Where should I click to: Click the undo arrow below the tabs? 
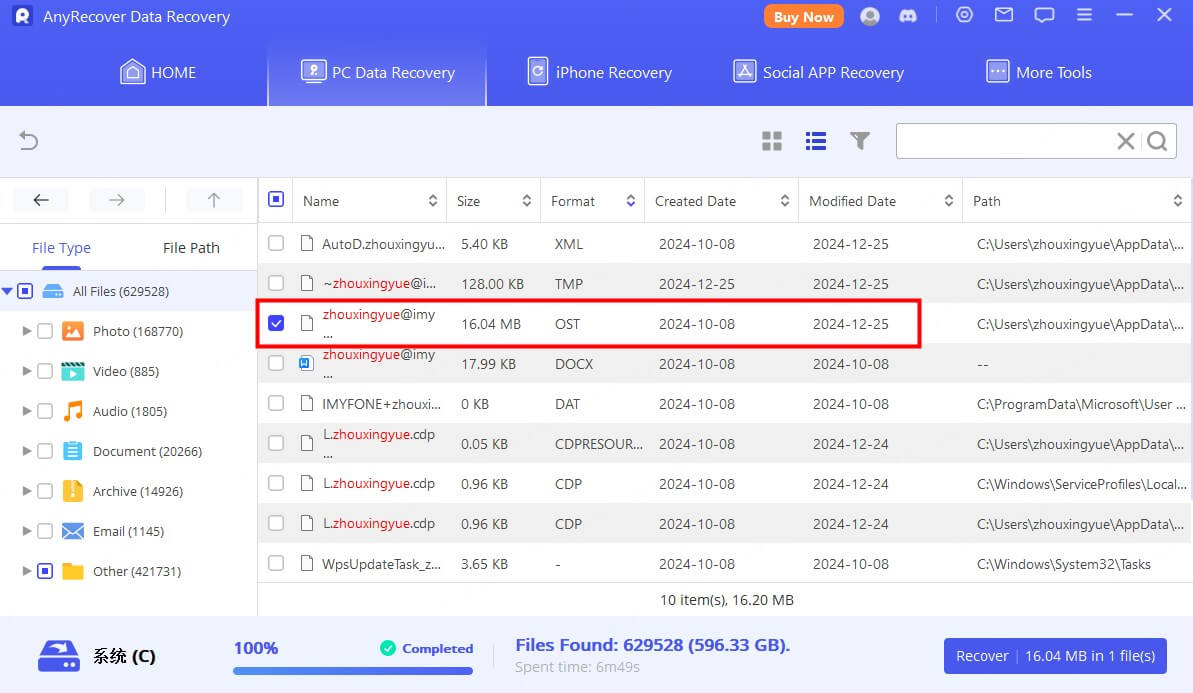[28, 141]
